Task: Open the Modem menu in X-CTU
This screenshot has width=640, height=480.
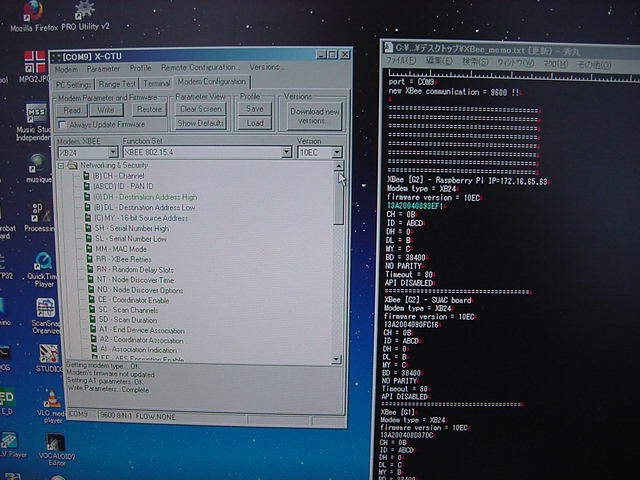Action: [x=66, y=69]
